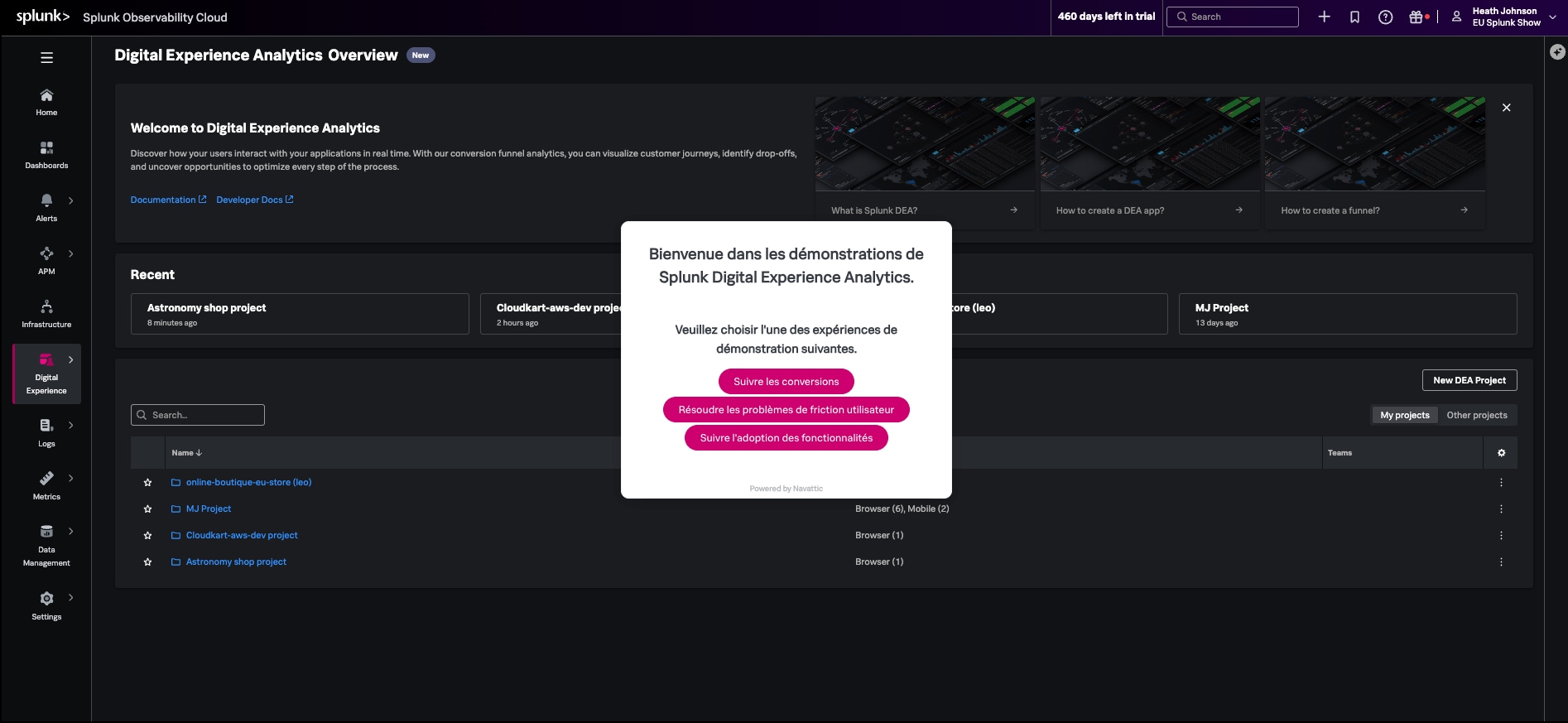Viewport: 1568px width, 723px height.
Task: Click the plus create icon in header
Action: pyautogui.click(x=1324, y=17)
